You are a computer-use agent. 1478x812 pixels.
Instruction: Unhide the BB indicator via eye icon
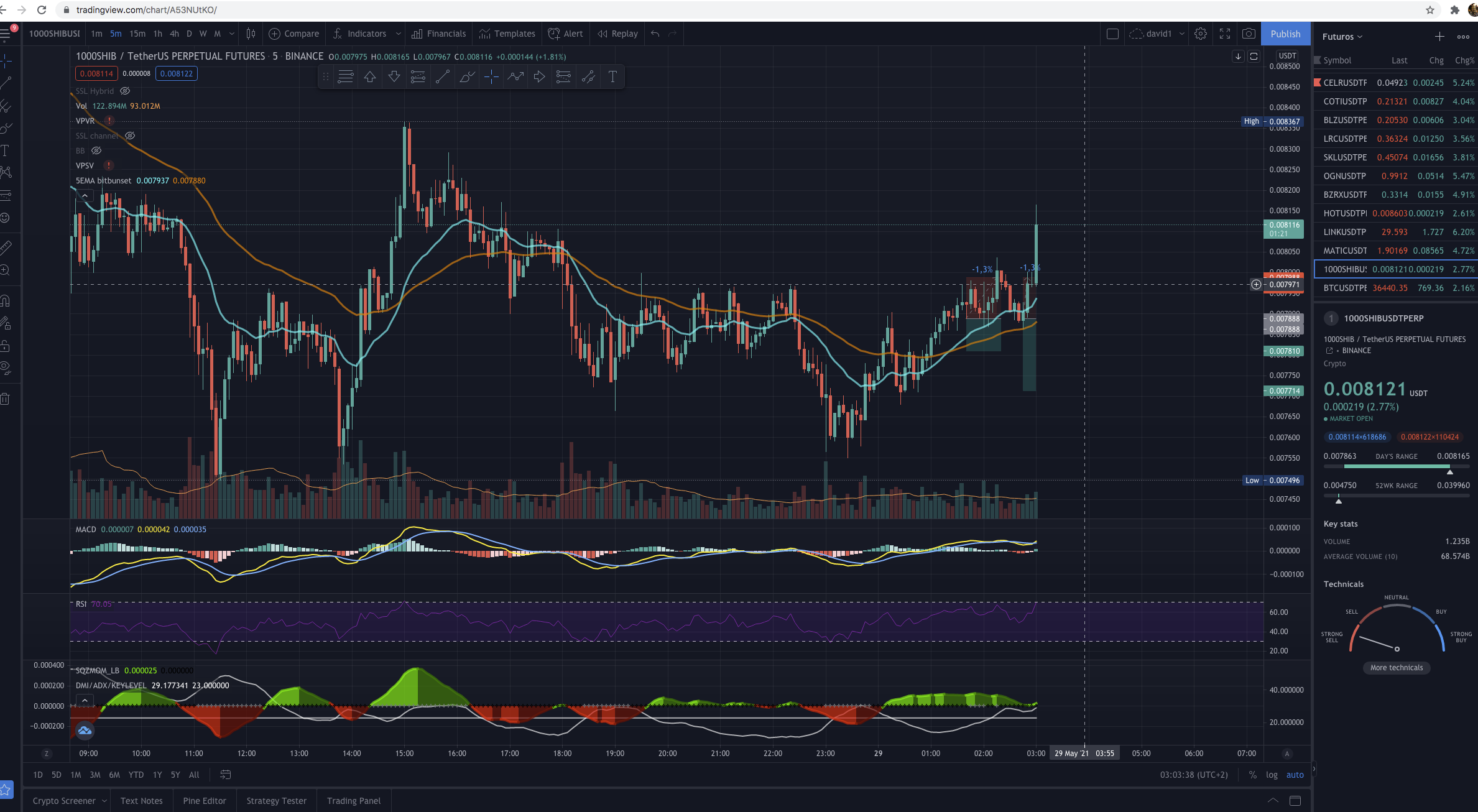tap(96, 150)
